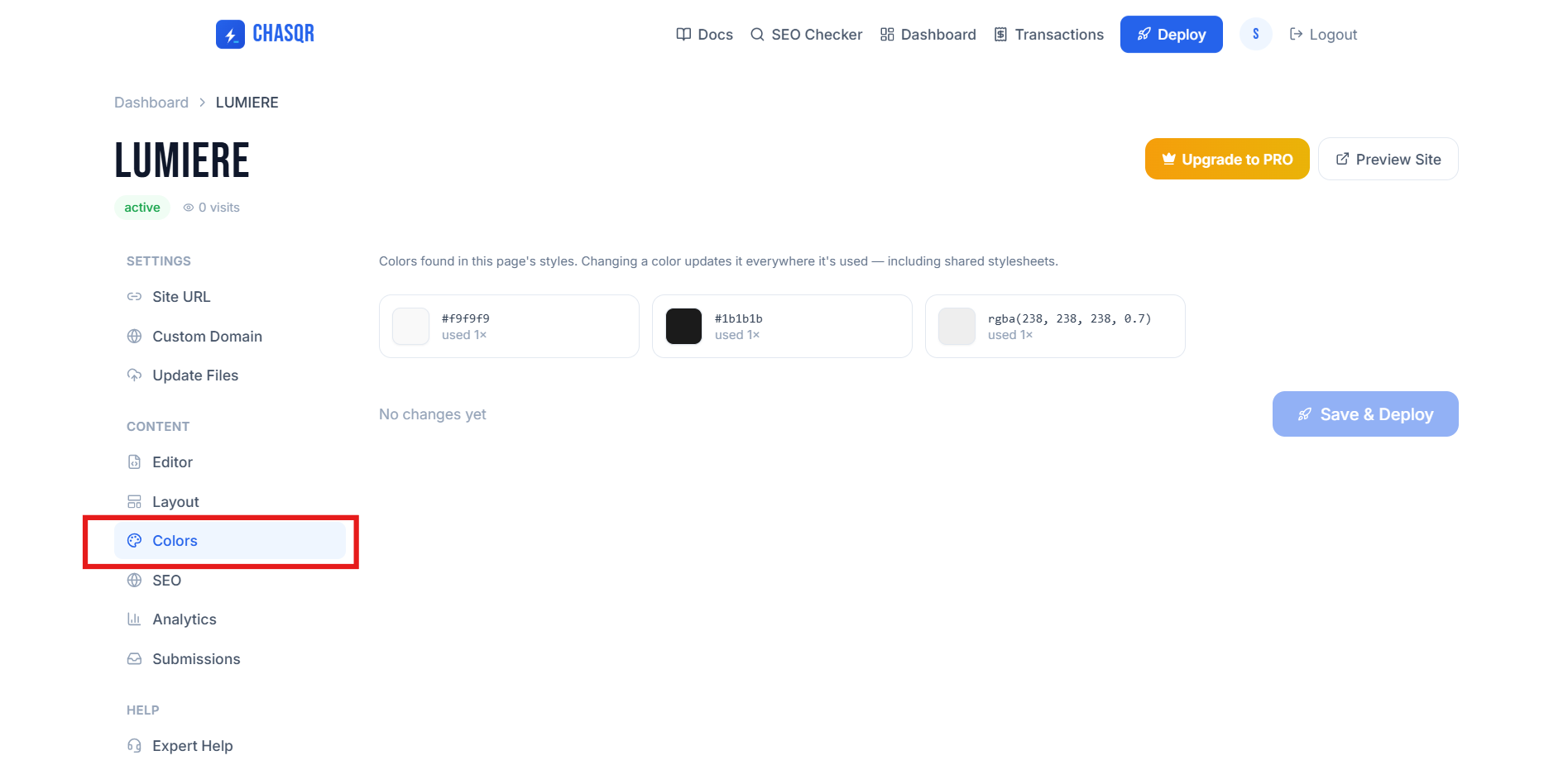Click the SEO globe icon in the sidebar
Viewport: 1568px width, 765px height.
pos(134,580)
